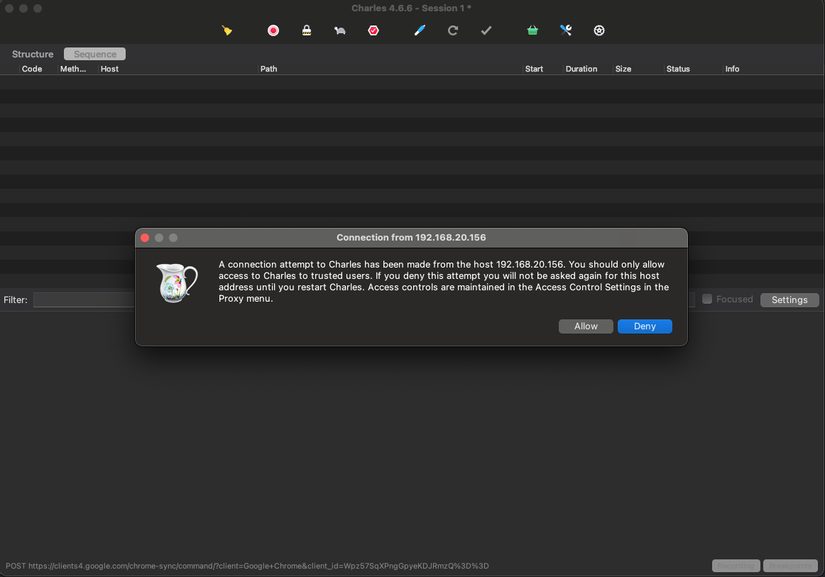
Task: Deny the connection attempt
Action: point(644,326)
